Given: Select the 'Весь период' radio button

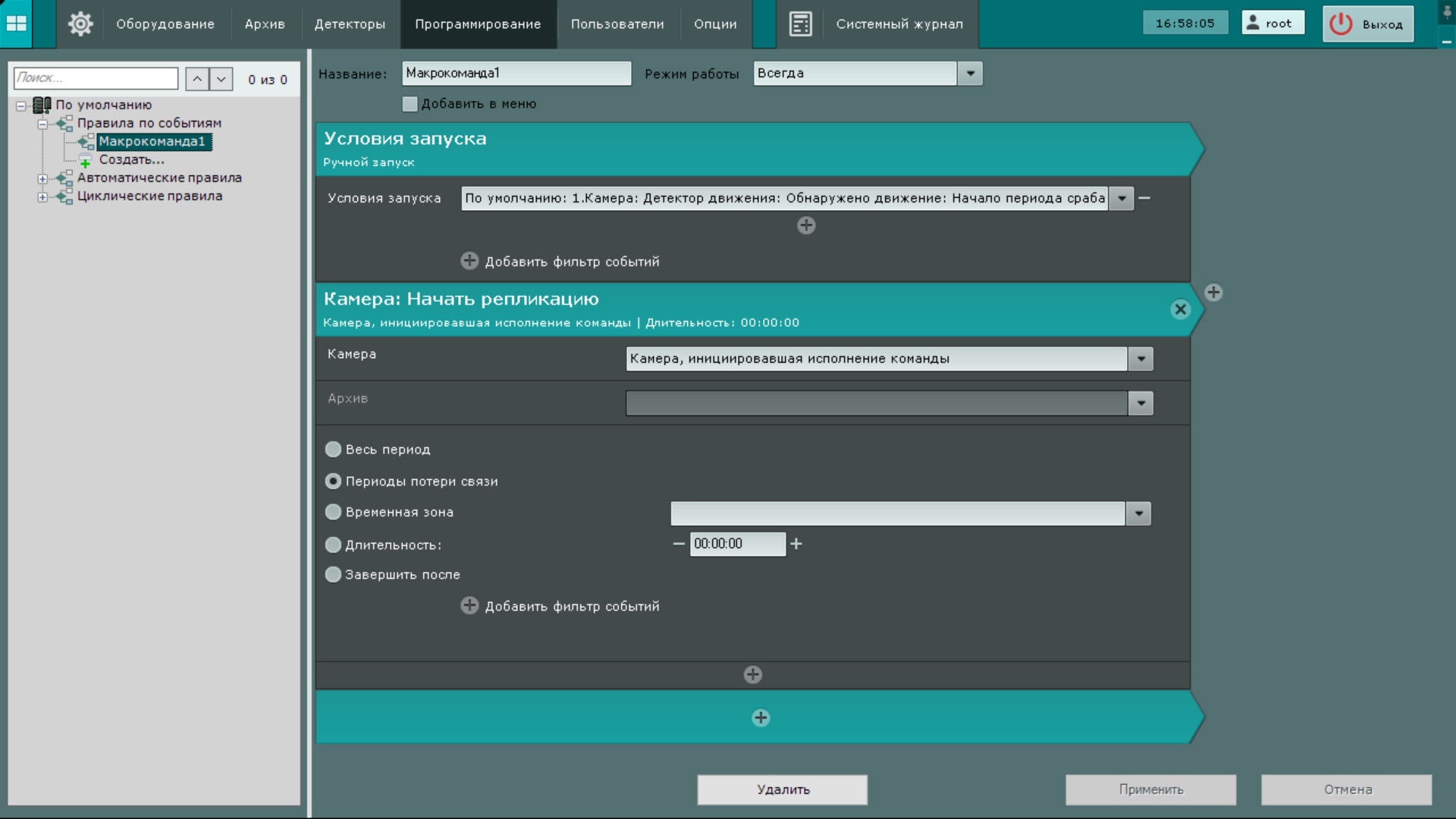Looking at the screenshot, I should pos(333,450).
